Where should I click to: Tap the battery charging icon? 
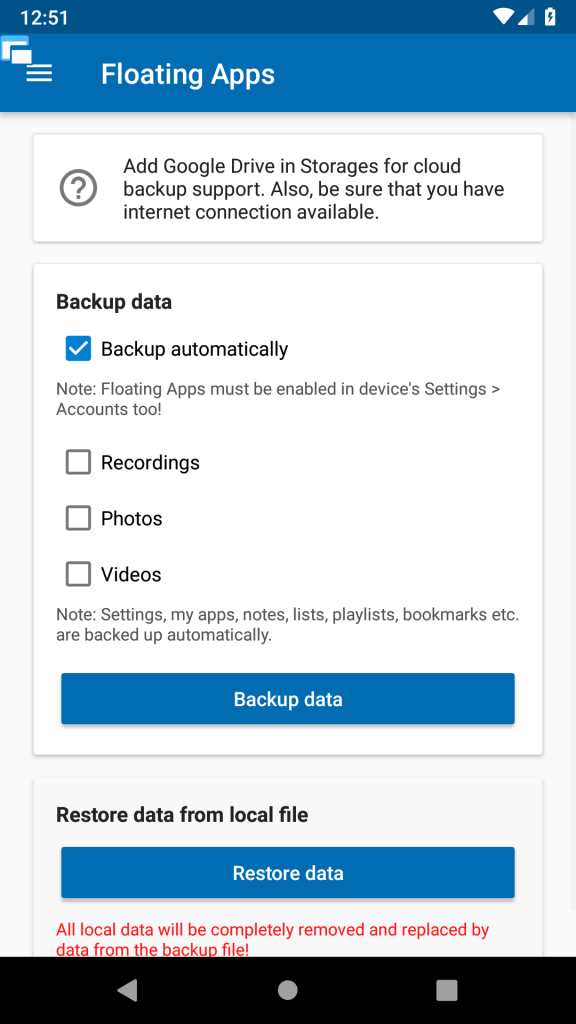pyautogui.click(x=551, y=16)
